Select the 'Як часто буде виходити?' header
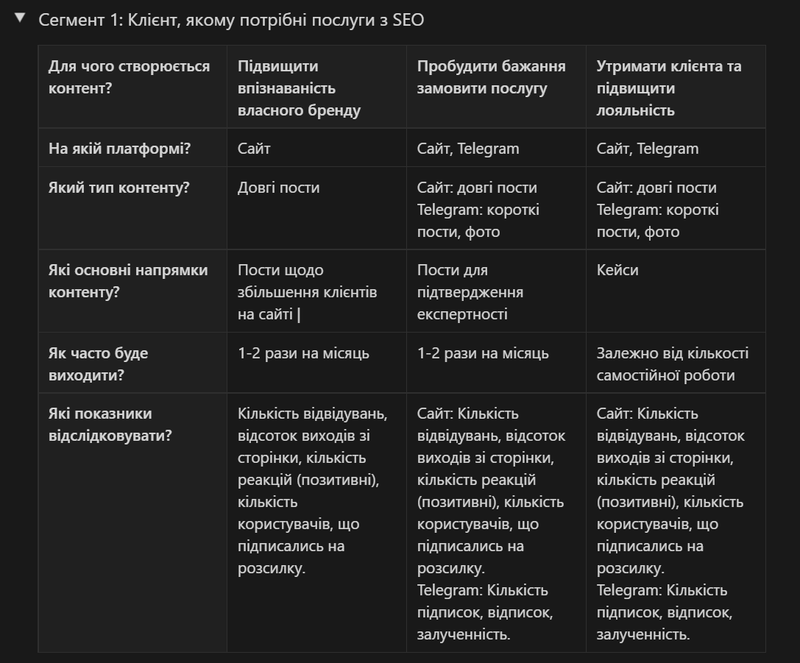The height and width of the screenshot is (663, 800). coord(133,363)
